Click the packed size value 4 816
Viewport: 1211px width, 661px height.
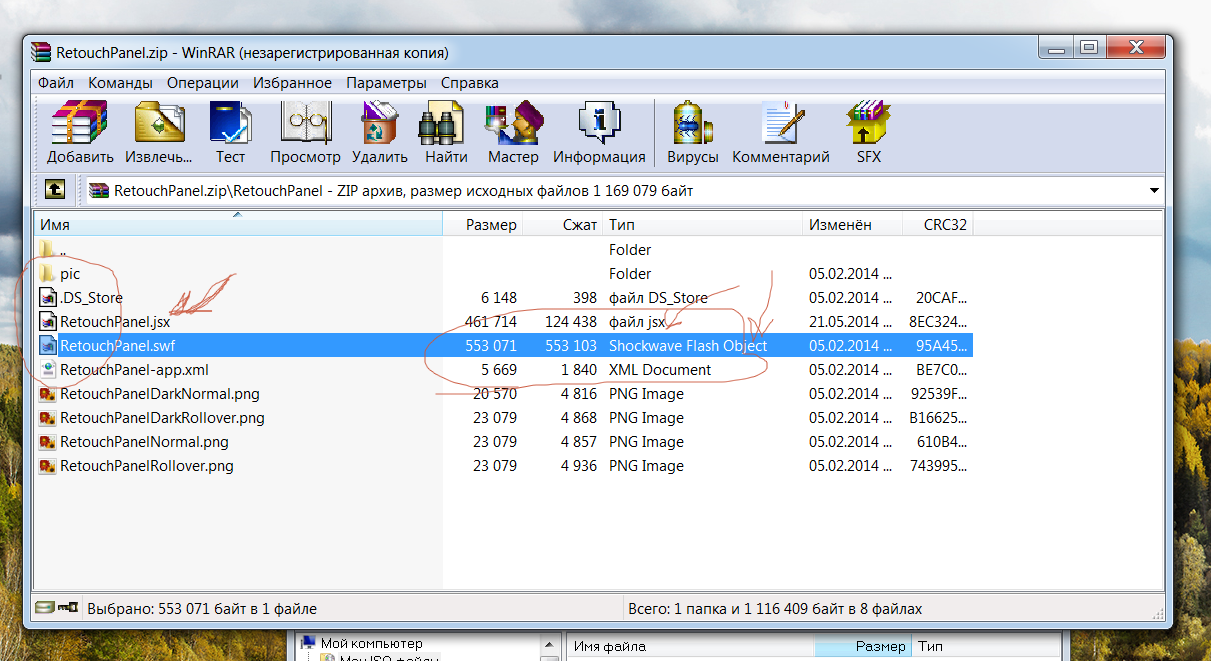click(577, 393)
